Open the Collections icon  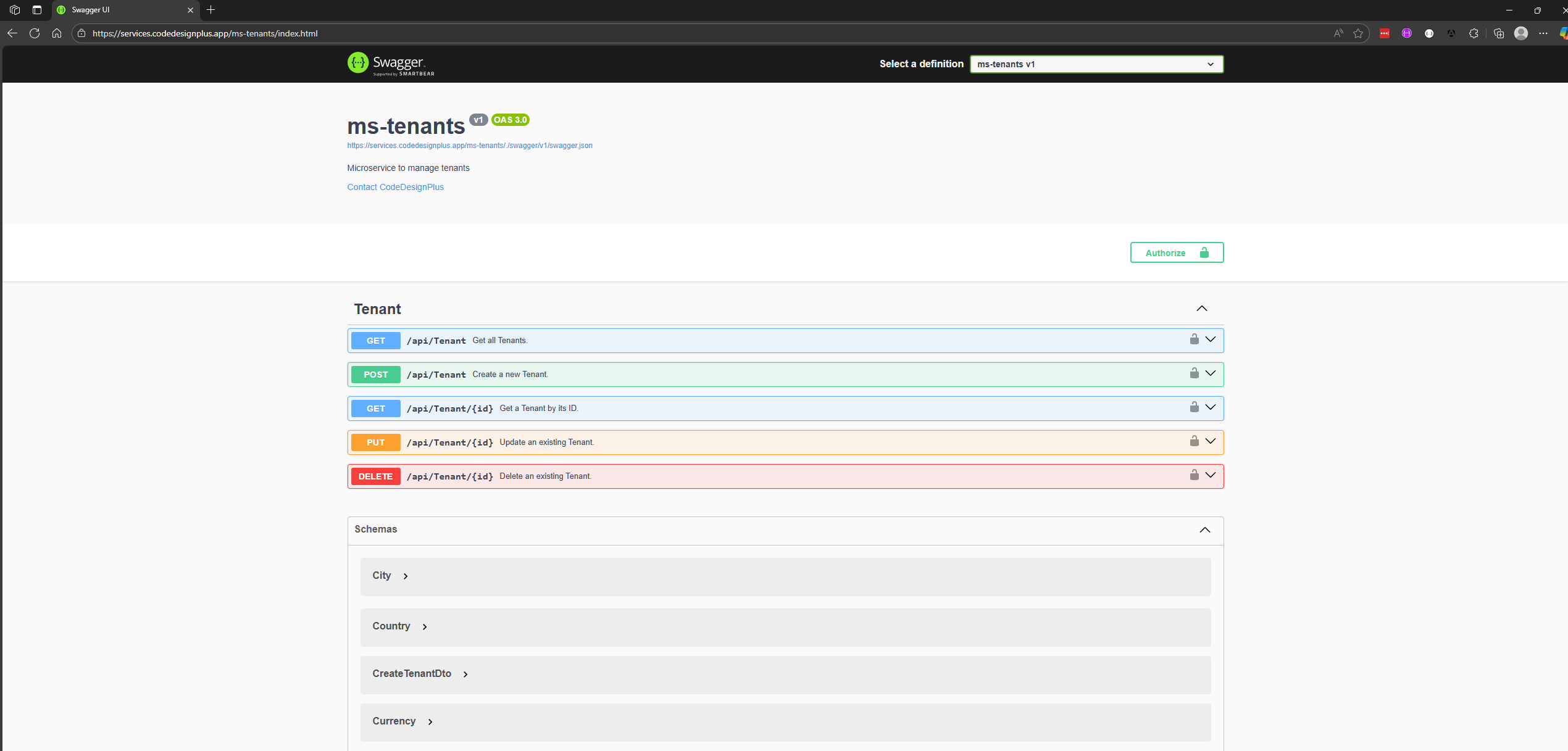pos(1499,33)
